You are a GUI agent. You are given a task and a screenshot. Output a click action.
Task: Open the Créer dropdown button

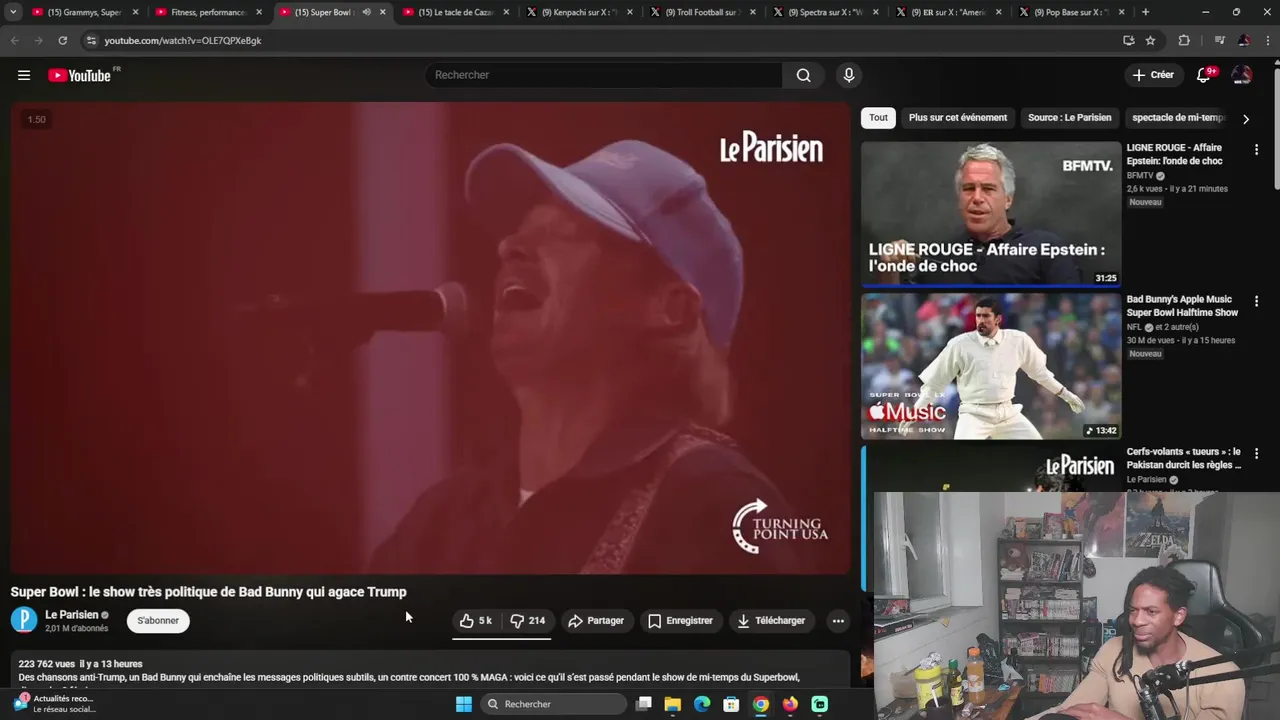(1153, 75)
